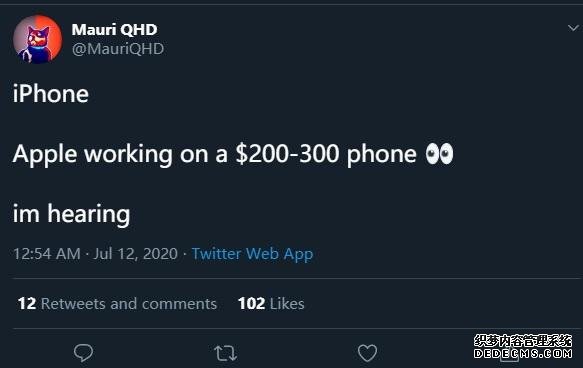The image size is (583, 368).
Task: Click the 'im hearing' tweet line
Action: (71, 214)
